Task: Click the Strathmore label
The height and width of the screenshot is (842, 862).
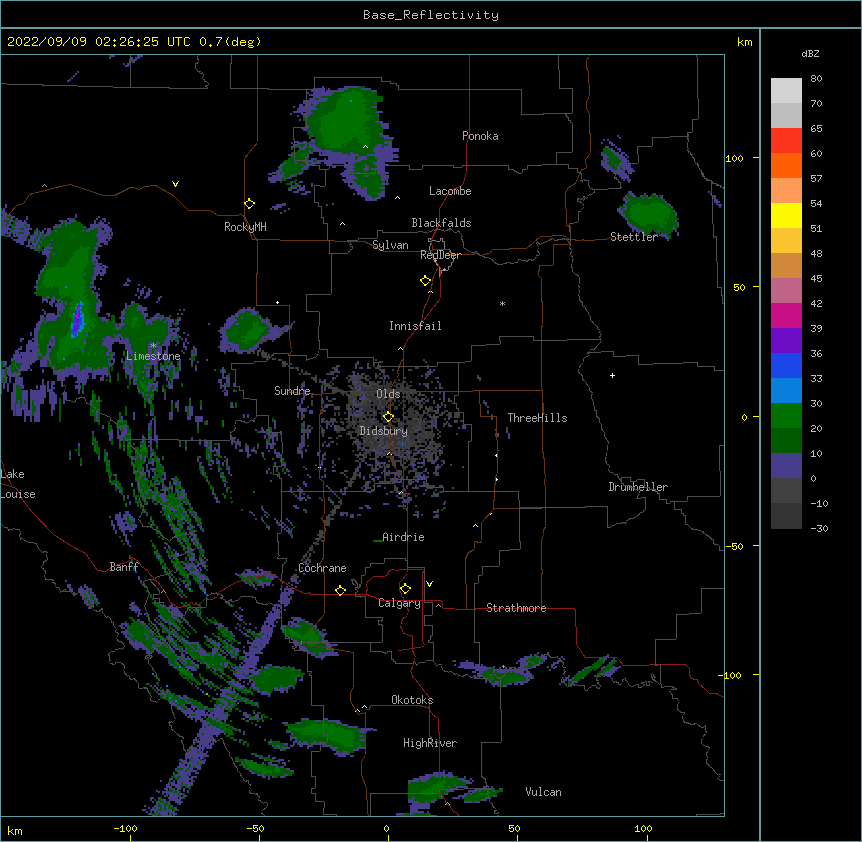Action: pos(516,608)
